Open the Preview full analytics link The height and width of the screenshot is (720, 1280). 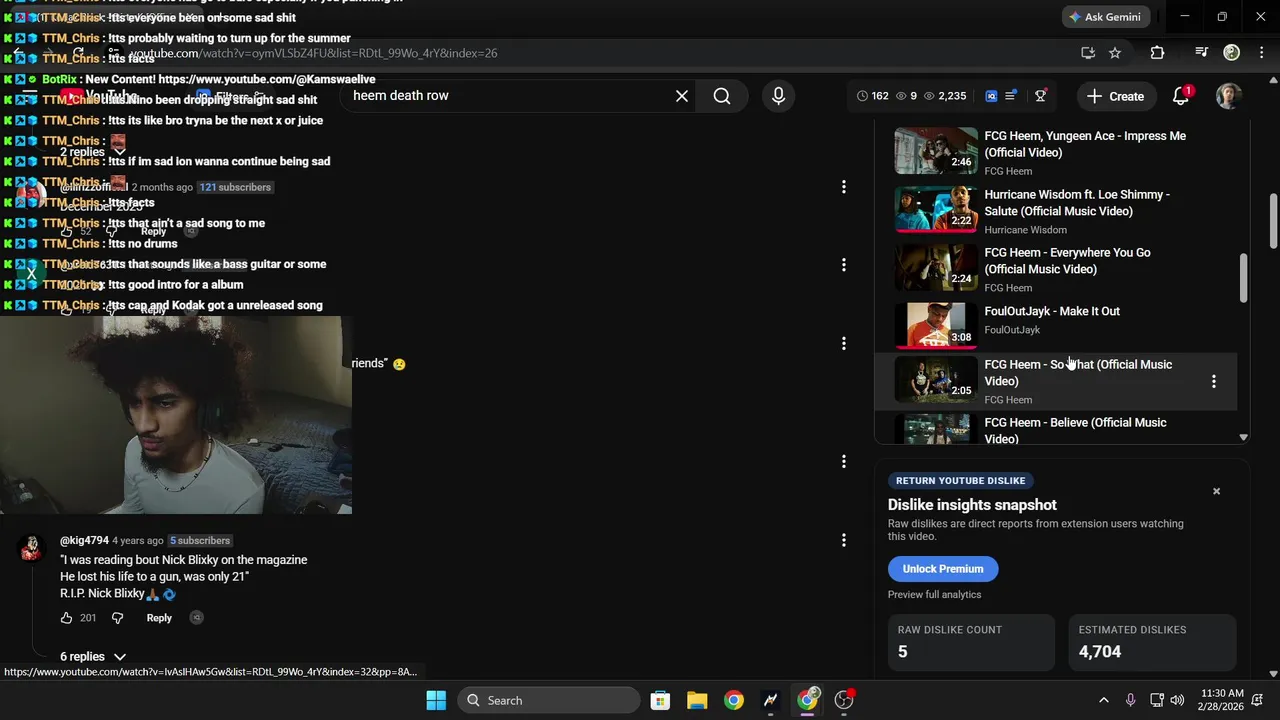tap(934, 595)
